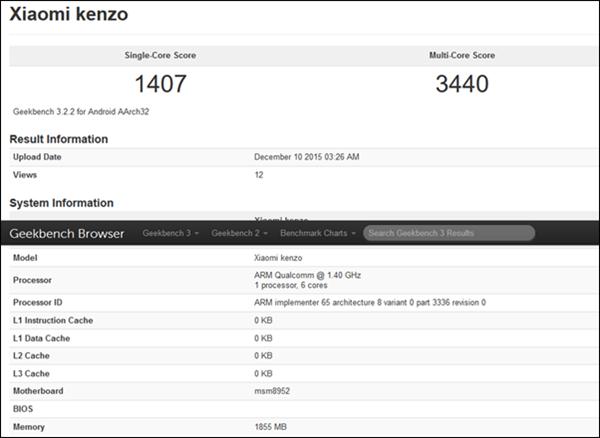Open the Geekbench 3 dropdown menu
The image size is (600, 438).
170,233
